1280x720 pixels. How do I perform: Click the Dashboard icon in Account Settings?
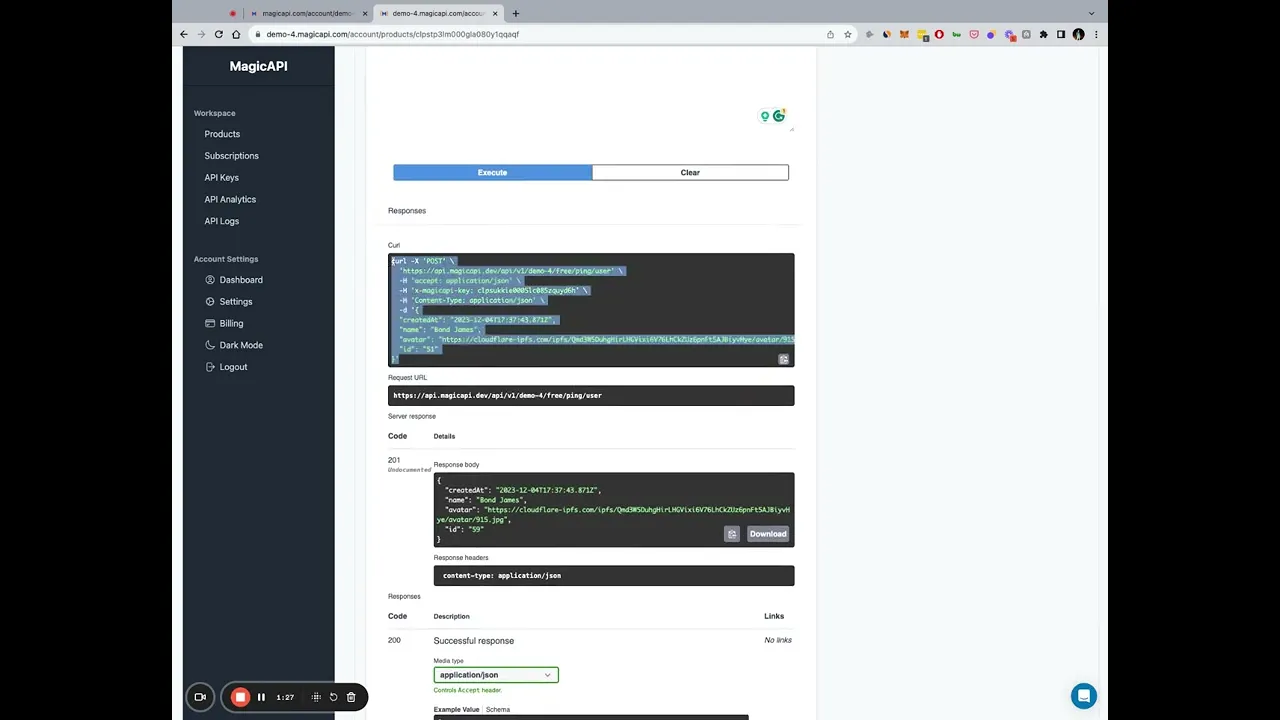click(x=210, y=280)
